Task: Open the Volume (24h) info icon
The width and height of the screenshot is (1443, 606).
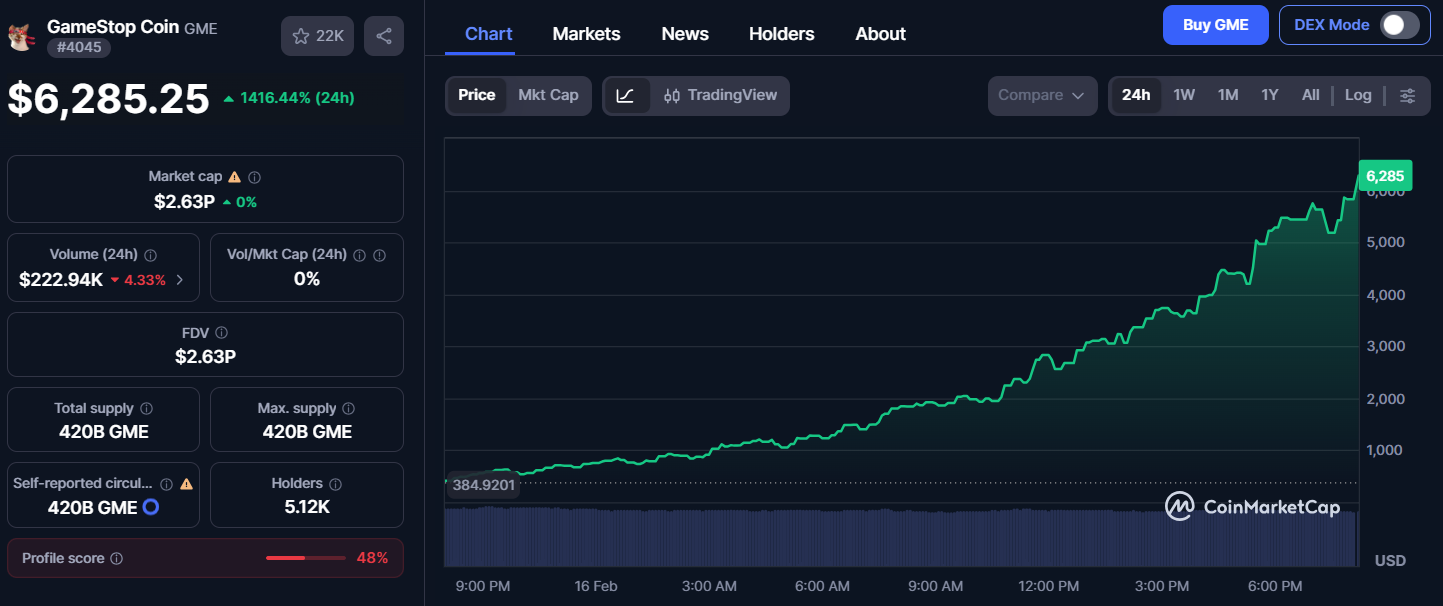Action: (x=150, y=255)
